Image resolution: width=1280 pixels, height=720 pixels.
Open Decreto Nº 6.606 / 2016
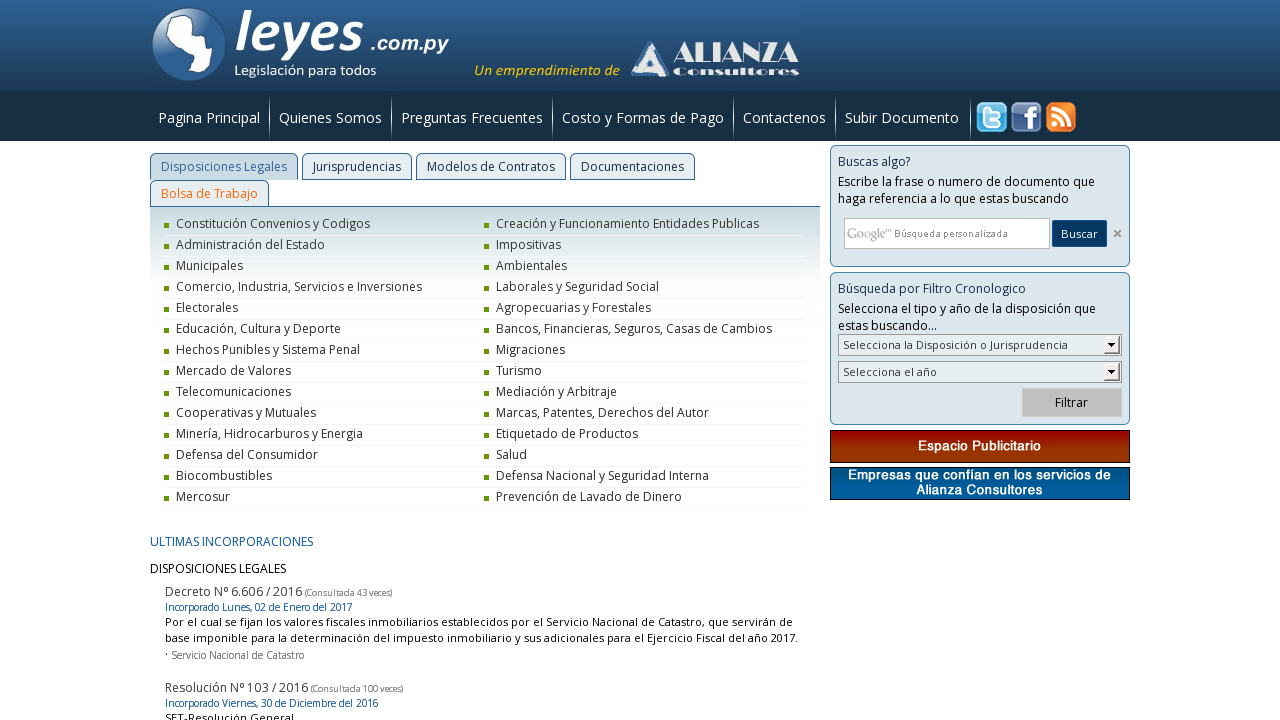pos(233,592)
